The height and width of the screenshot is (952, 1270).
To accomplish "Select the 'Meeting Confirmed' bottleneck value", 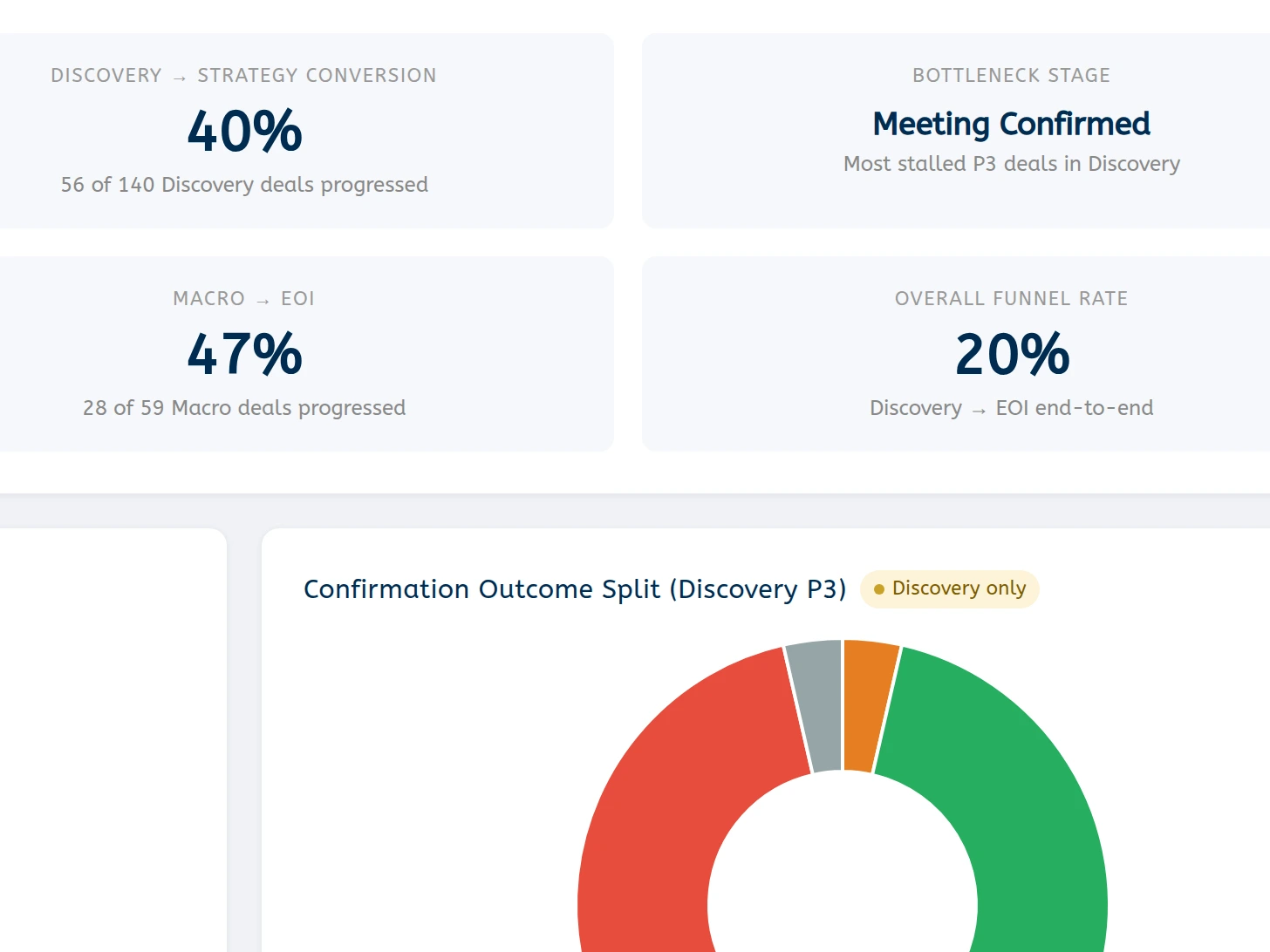I will tap(1011, 124).
